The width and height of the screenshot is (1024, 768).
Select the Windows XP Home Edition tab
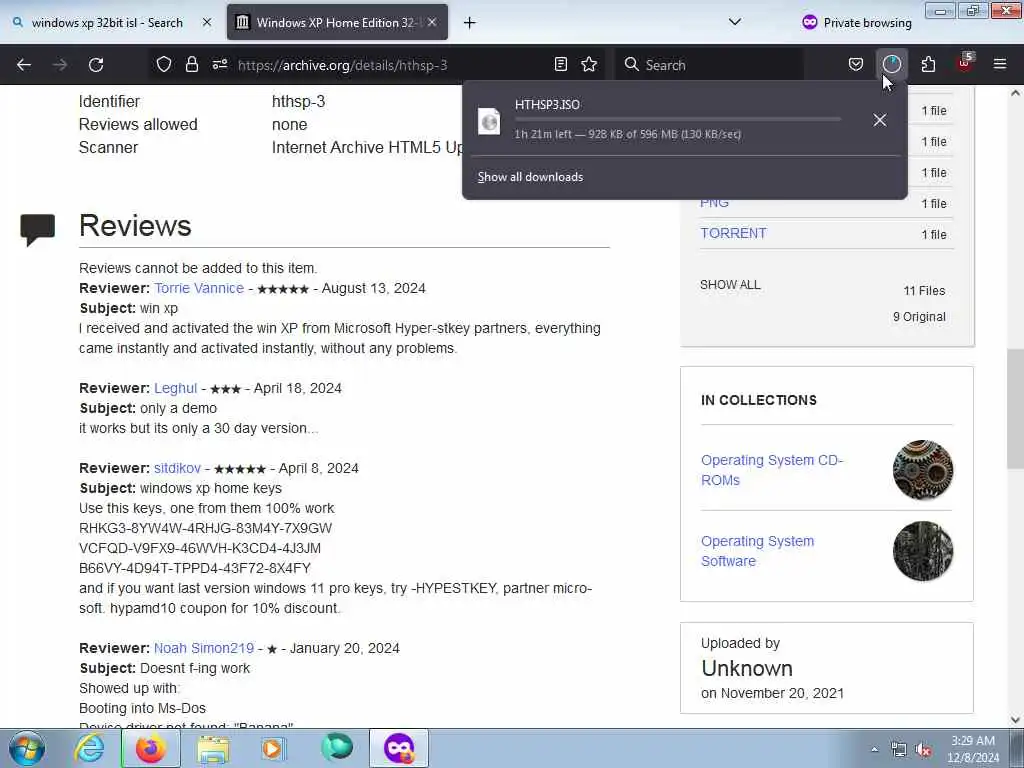click(337, 23)
